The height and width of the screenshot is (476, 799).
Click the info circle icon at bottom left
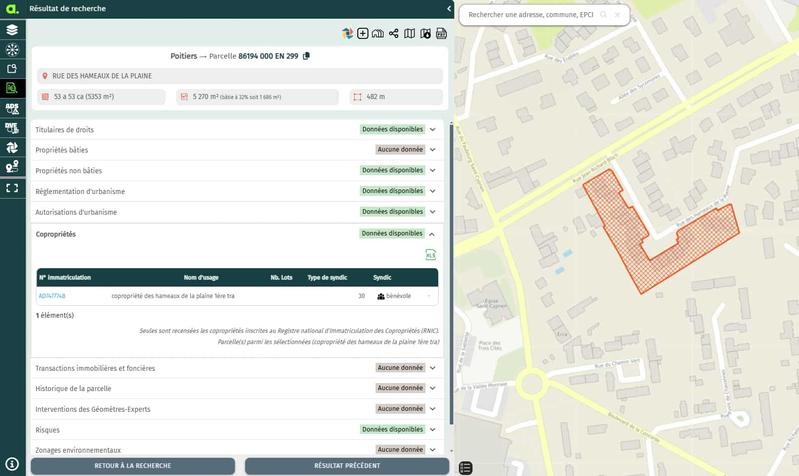click(x=12, y=464)
